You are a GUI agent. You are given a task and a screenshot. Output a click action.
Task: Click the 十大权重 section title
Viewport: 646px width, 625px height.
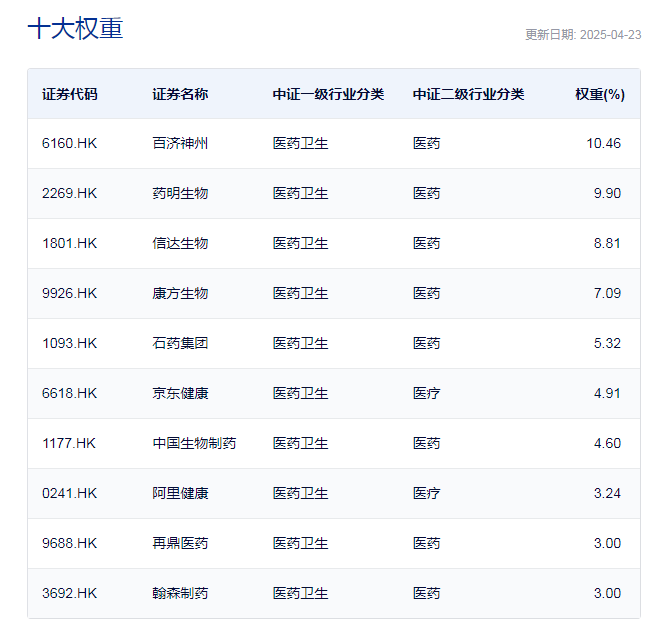75,29
